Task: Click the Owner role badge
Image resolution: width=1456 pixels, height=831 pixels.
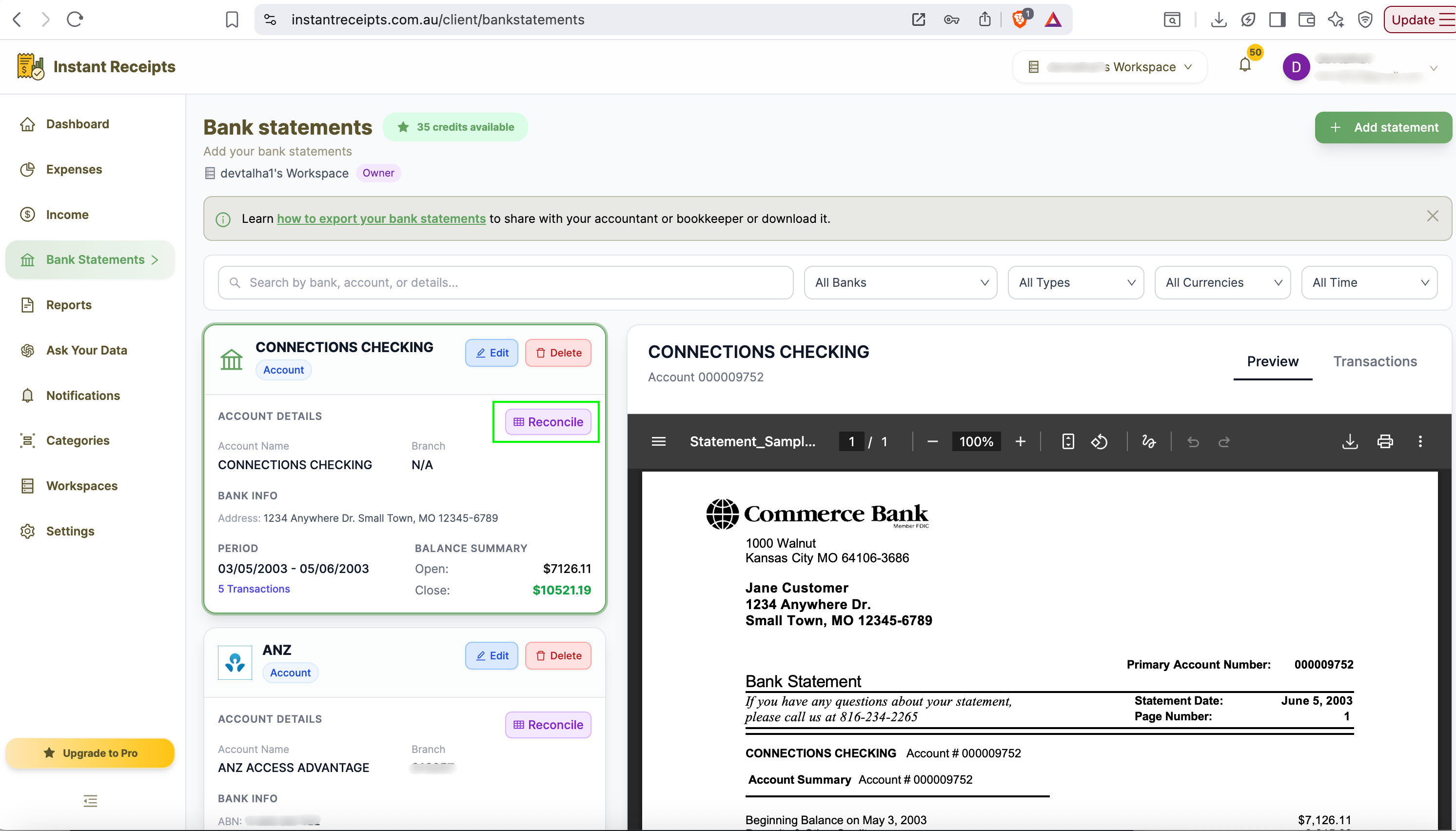Action: tap(378, 173)
